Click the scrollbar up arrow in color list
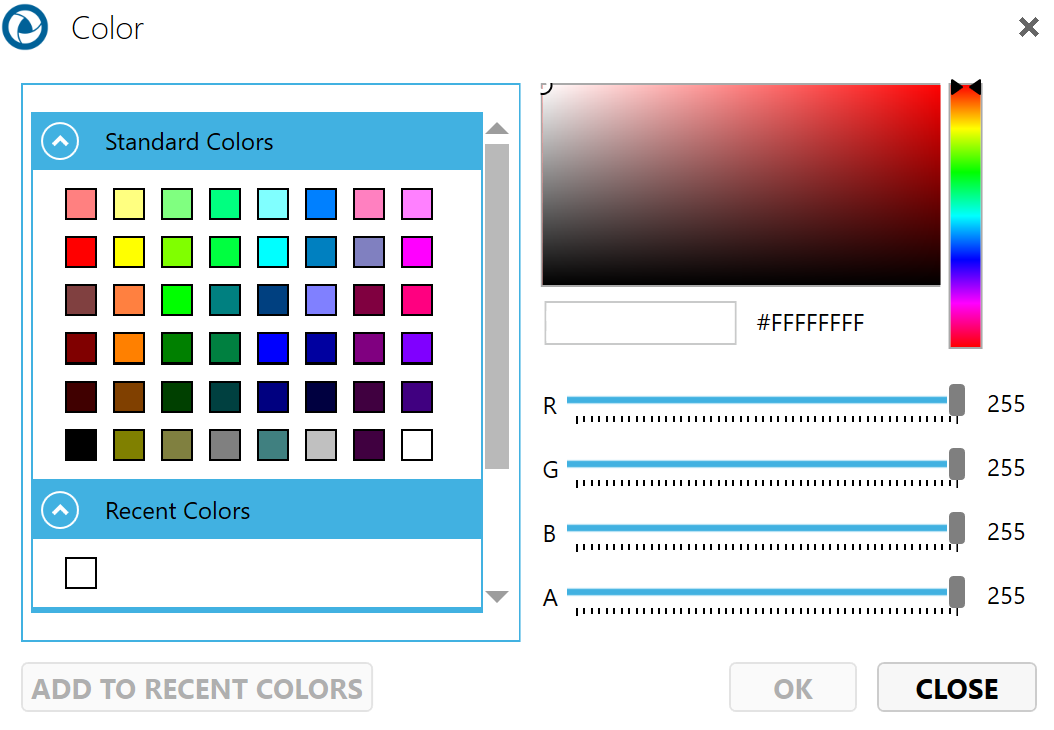This screenshot has width=1054, height=730. pos(497,129)
